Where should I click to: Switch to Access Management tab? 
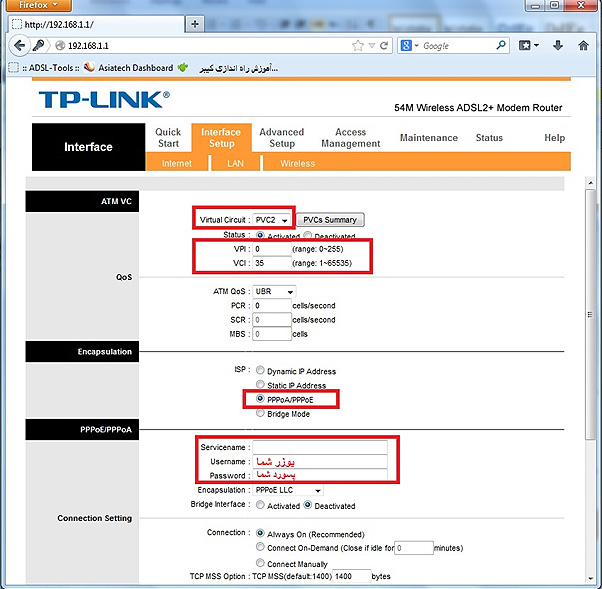351,137
